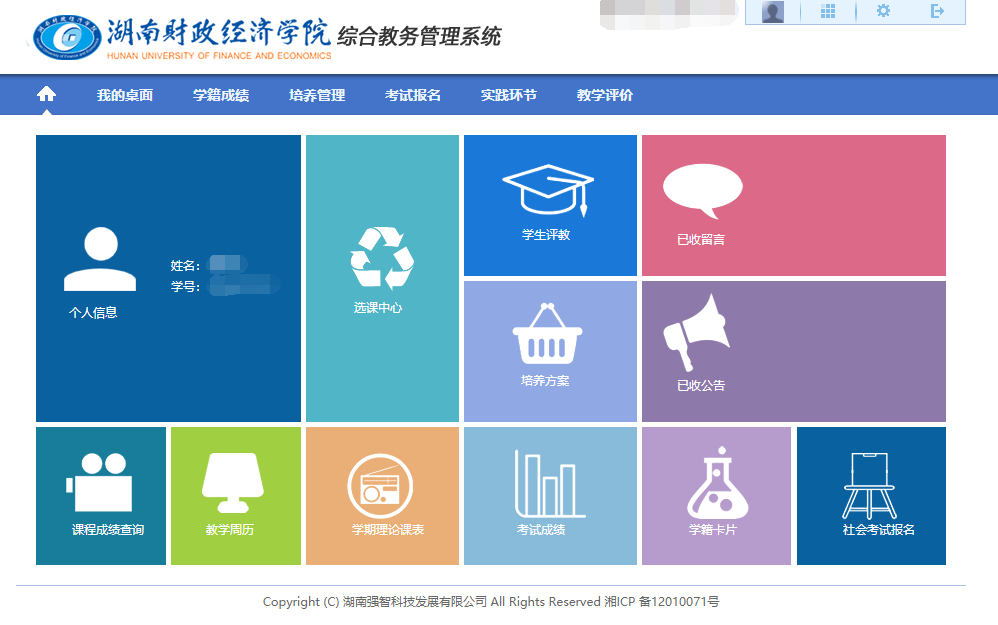Select the home icon in the navigation bar
Viewport: 998px width, 625px height.
tap(44, 93)
